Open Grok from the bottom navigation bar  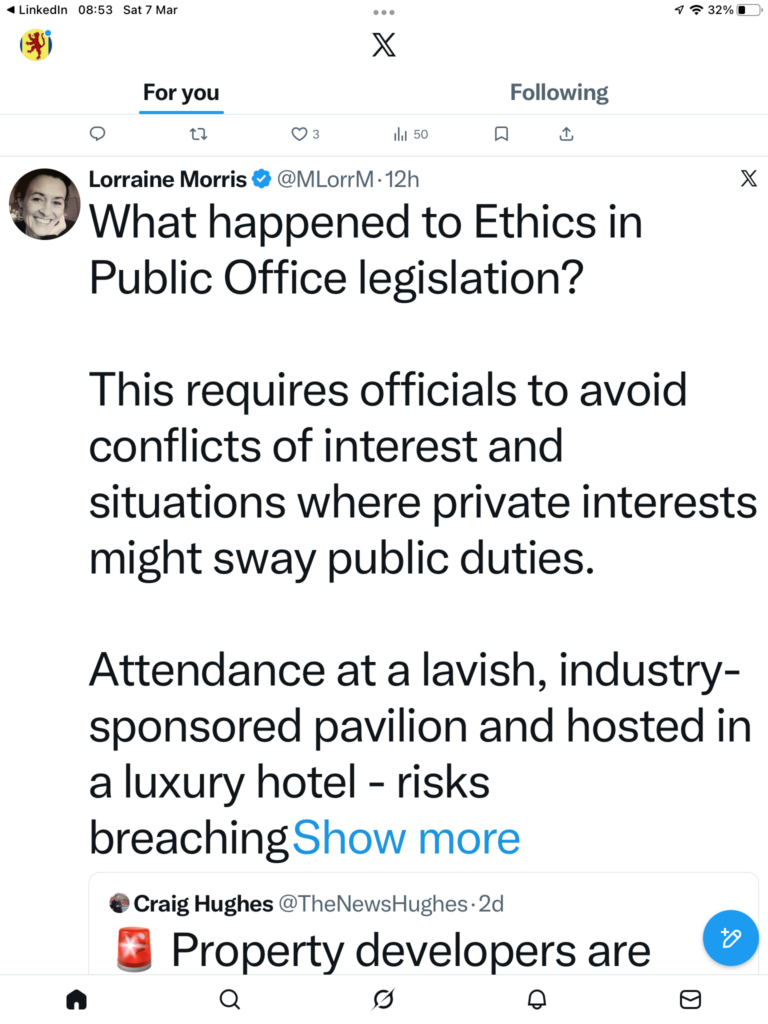383,999
